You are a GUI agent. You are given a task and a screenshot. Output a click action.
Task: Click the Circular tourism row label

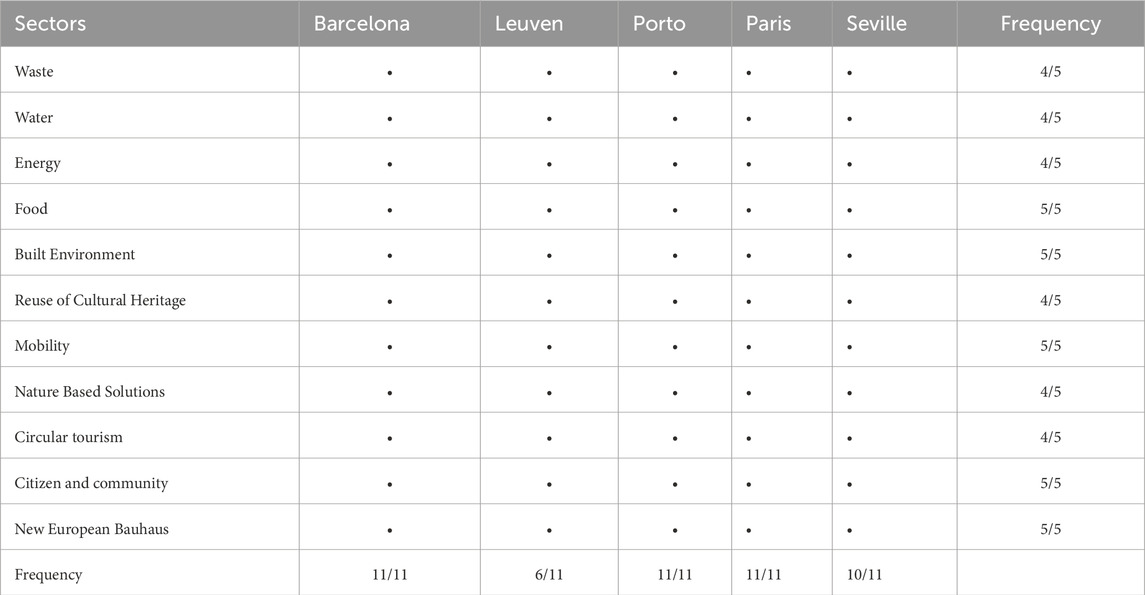coord(69,438)
